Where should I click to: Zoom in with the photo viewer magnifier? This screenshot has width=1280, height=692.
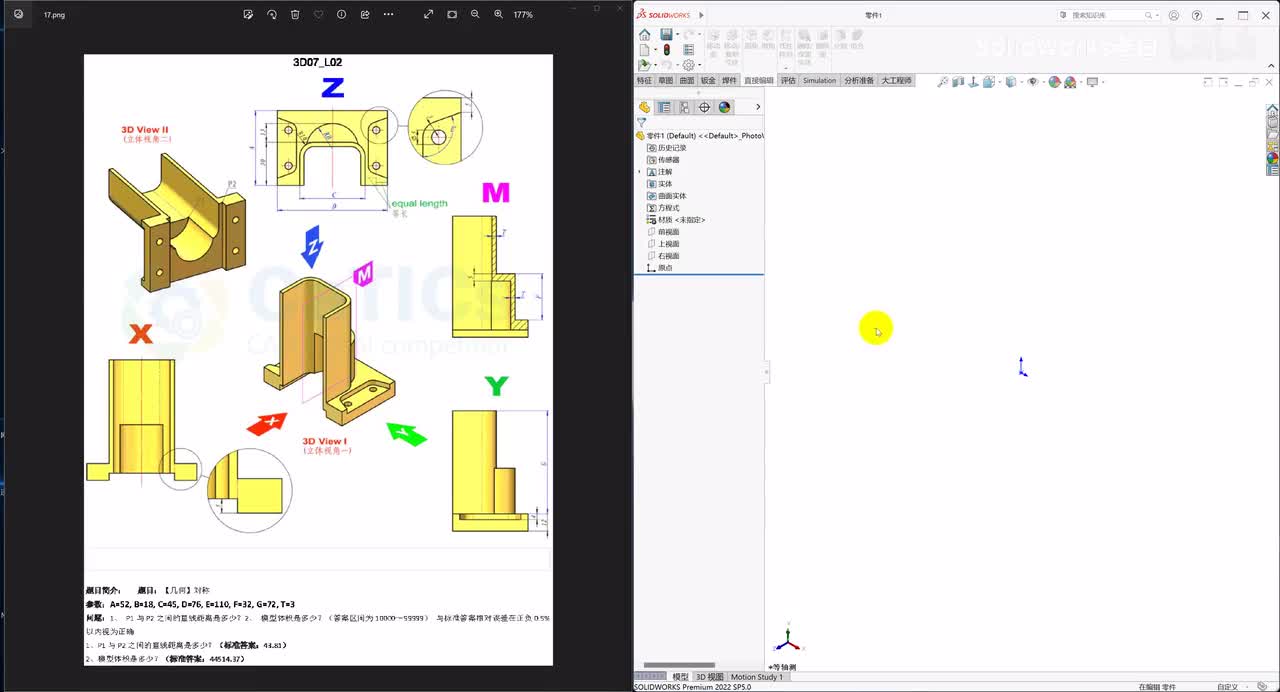(x=498, y=15)
